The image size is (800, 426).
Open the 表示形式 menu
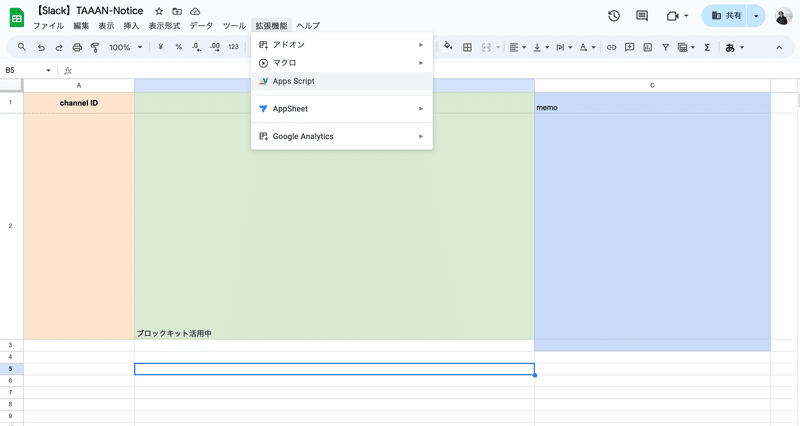[164, 26]
